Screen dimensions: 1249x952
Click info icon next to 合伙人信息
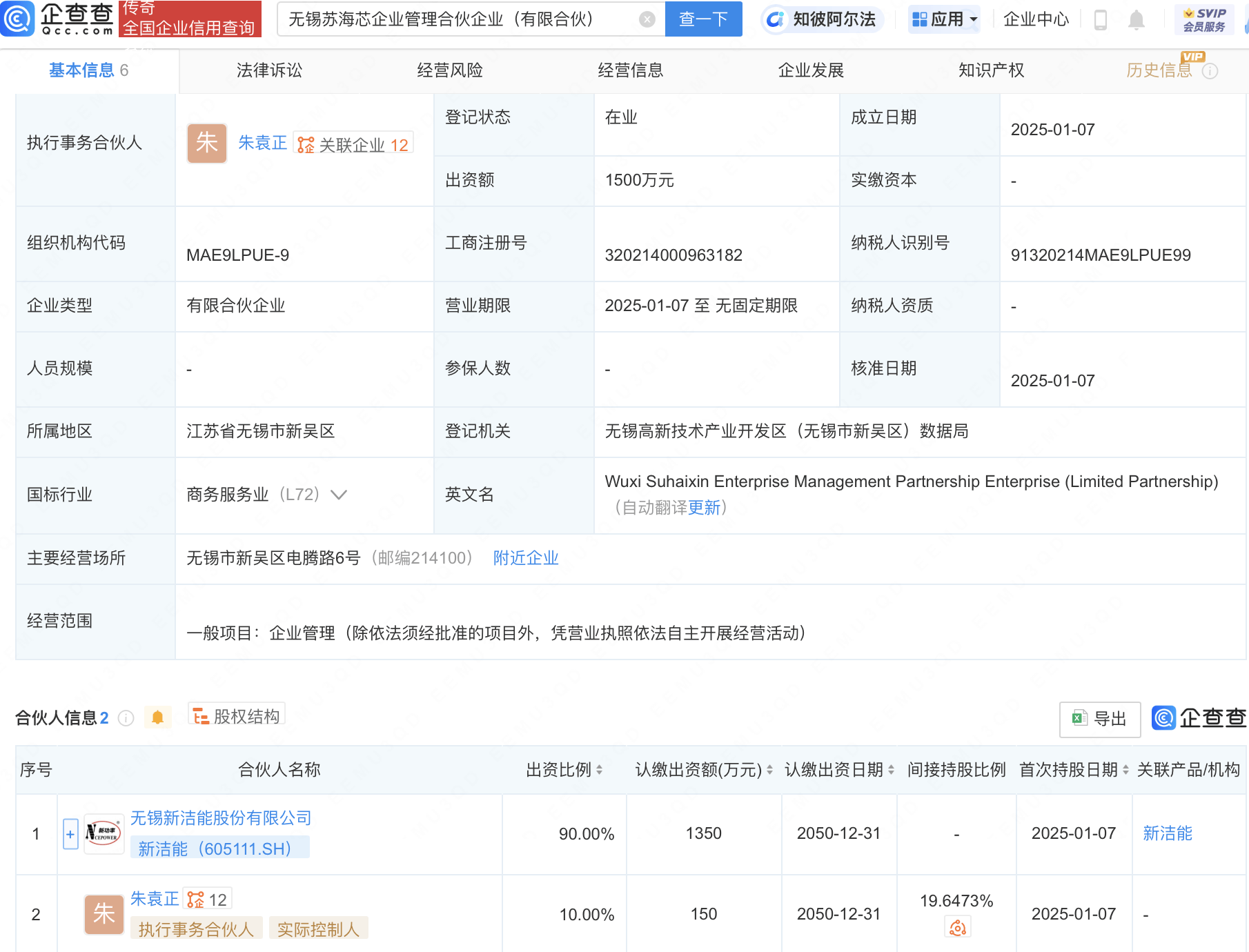coord(126,718)
